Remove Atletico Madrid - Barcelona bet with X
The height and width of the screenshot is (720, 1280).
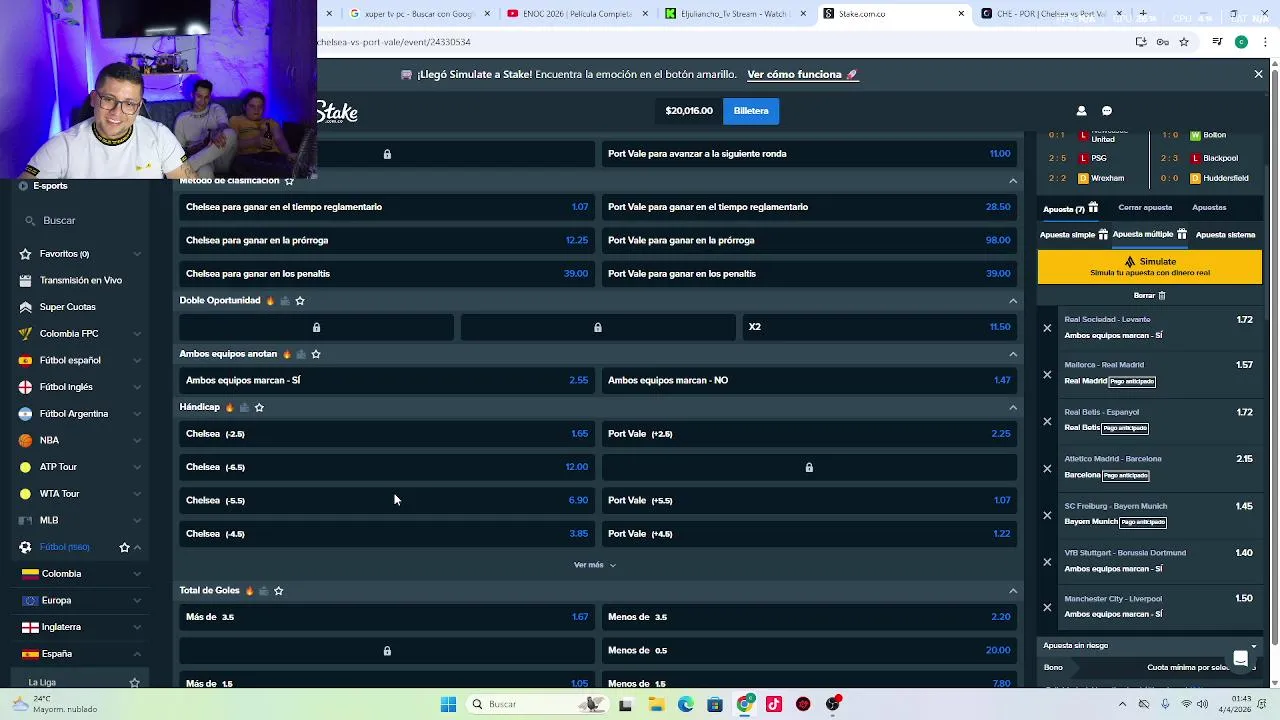1047,468
